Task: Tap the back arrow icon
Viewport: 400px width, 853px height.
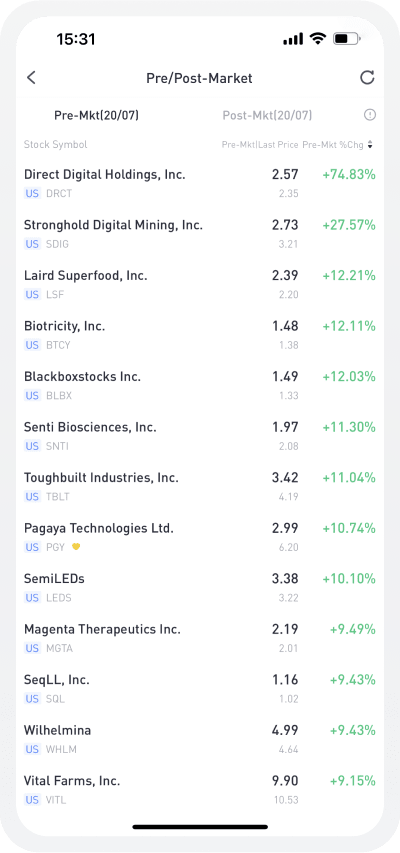Action: coord(31,78)
